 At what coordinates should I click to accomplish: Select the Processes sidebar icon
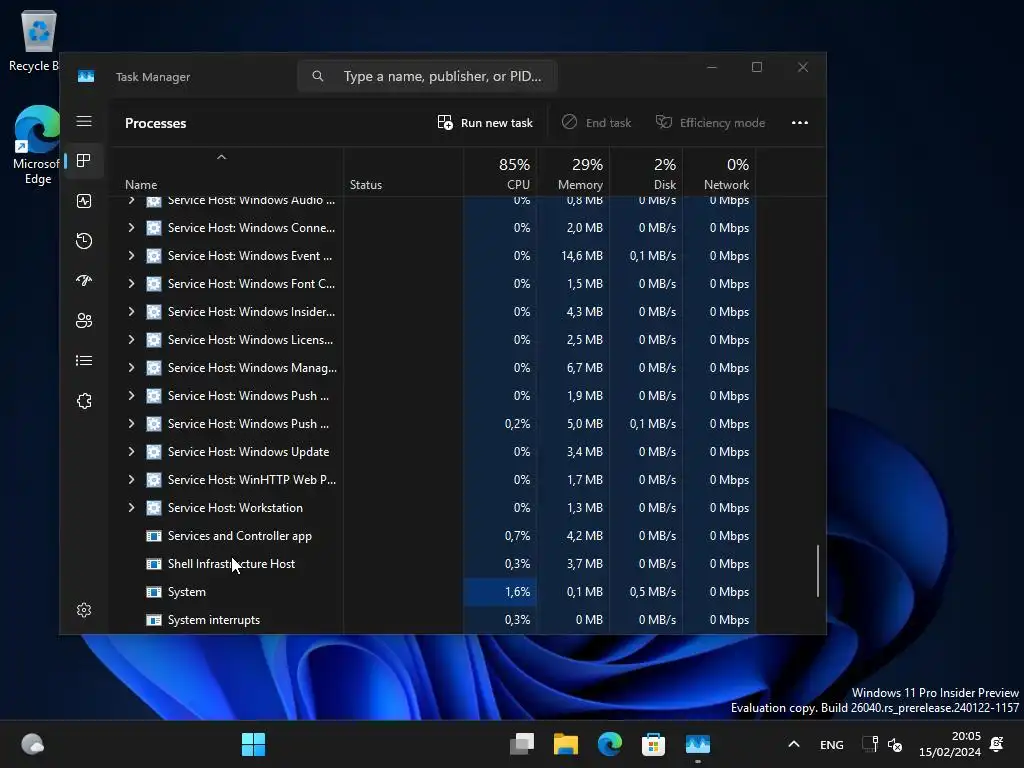(84, 161)
